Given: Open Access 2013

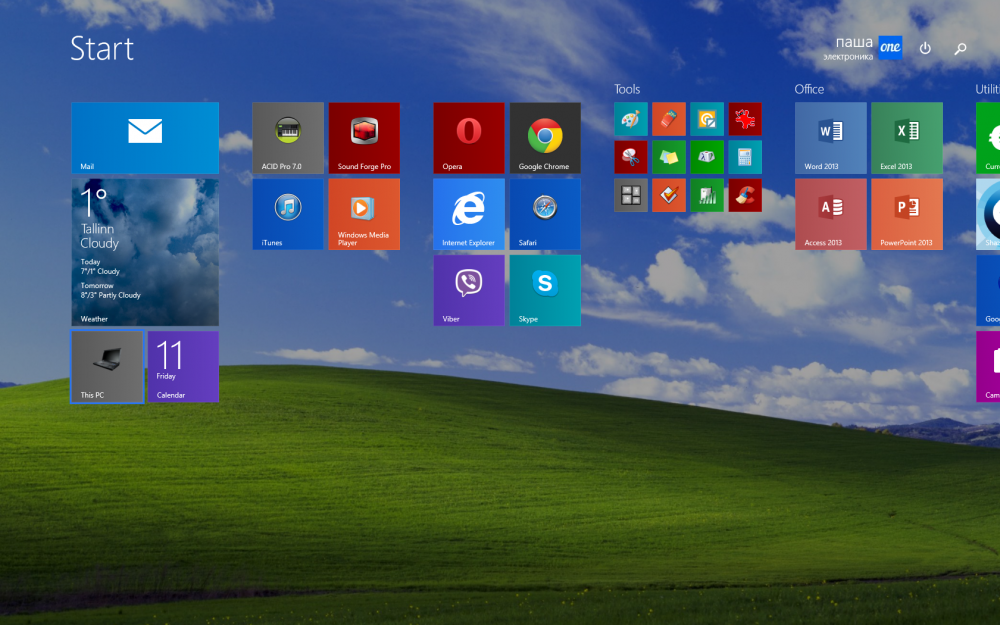Looking at the screenshot, I should tap(830, 214).
